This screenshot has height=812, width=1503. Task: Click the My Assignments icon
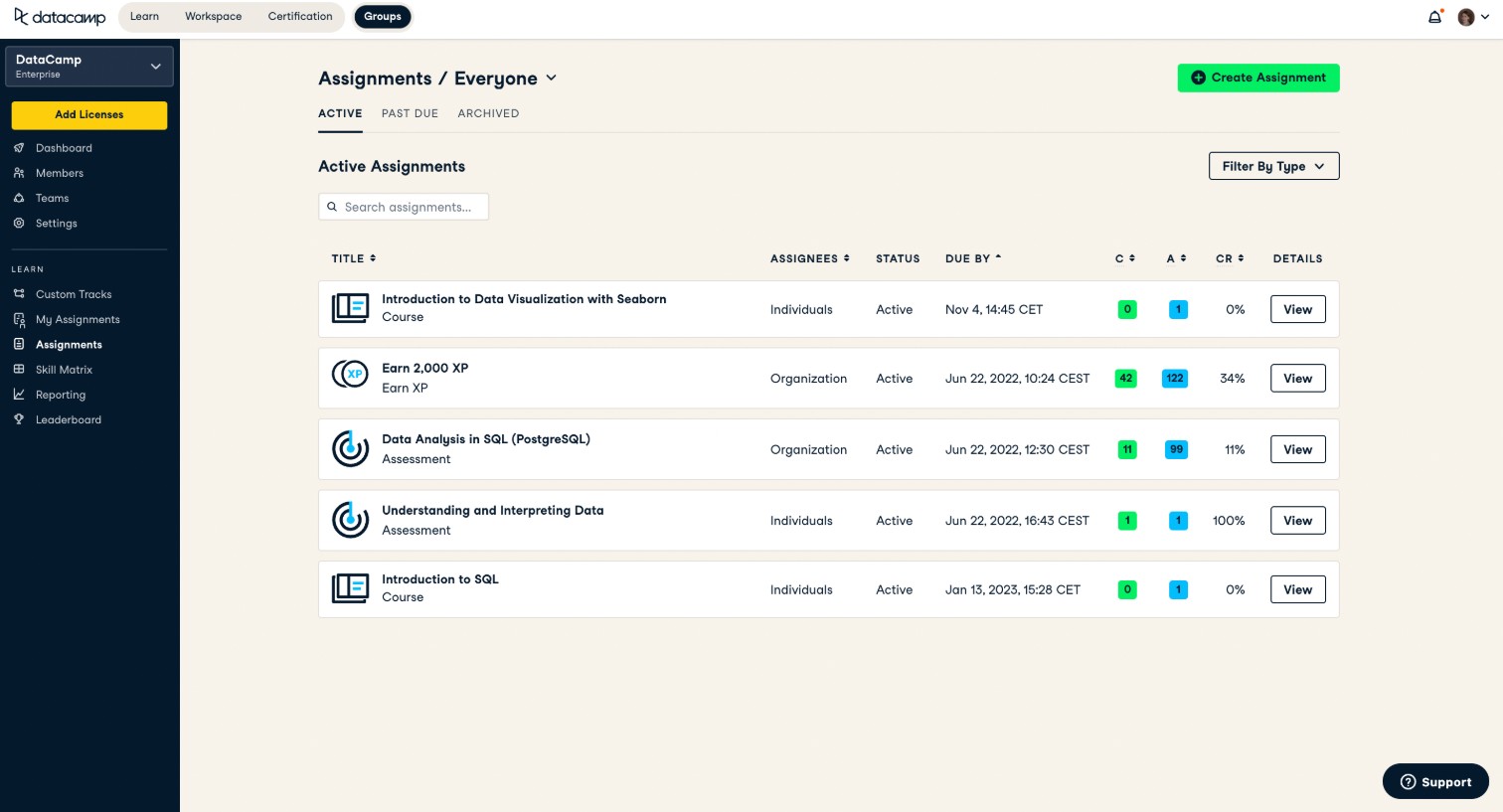point(19,319)
